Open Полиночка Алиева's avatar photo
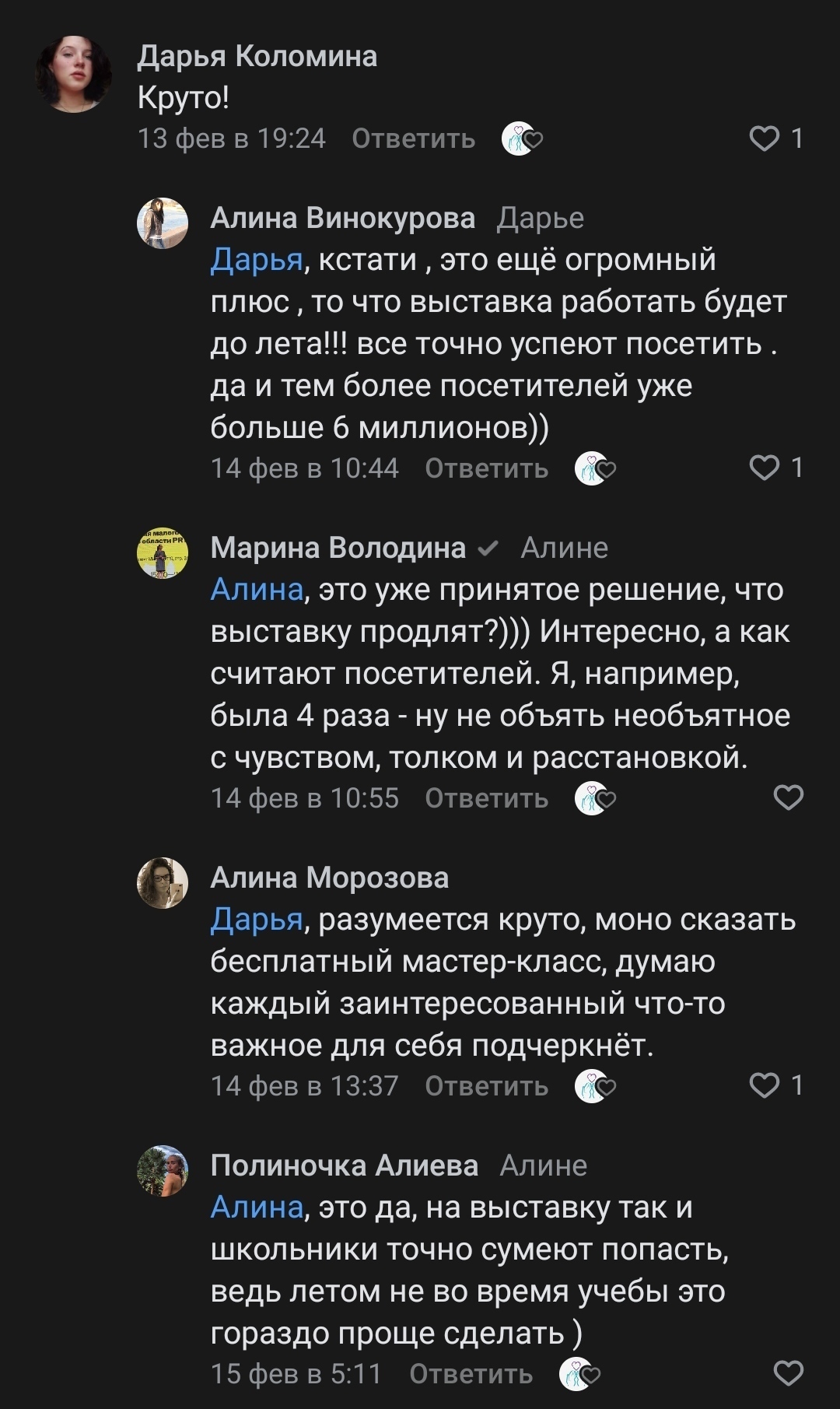The image size is (840, 1409). coord(163,1171)
